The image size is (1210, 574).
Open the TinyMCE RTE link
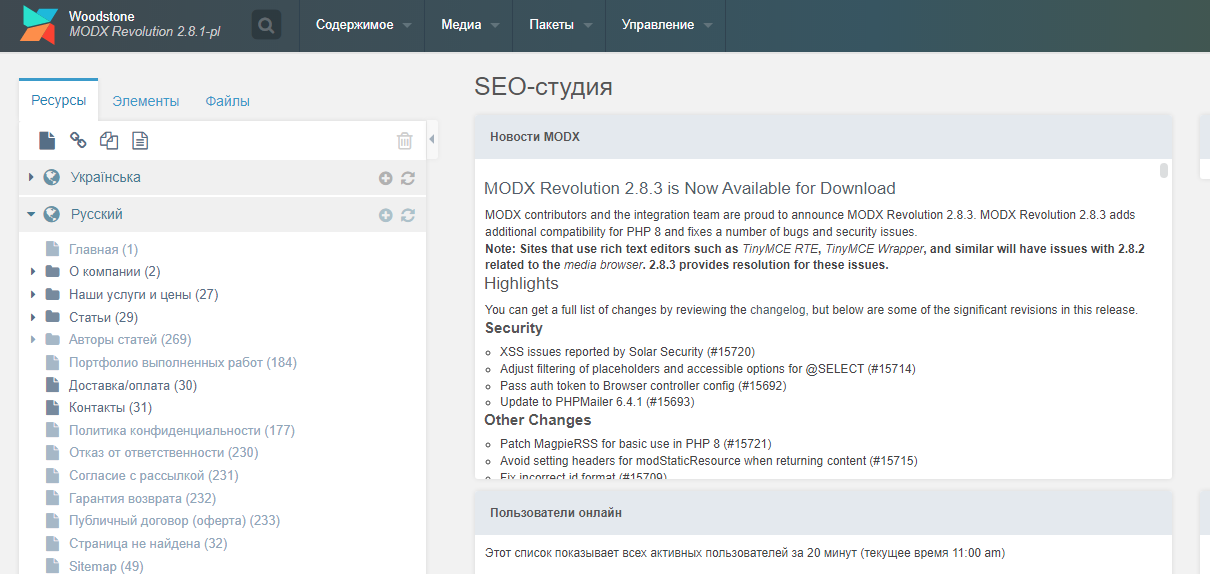click(781, 249)
